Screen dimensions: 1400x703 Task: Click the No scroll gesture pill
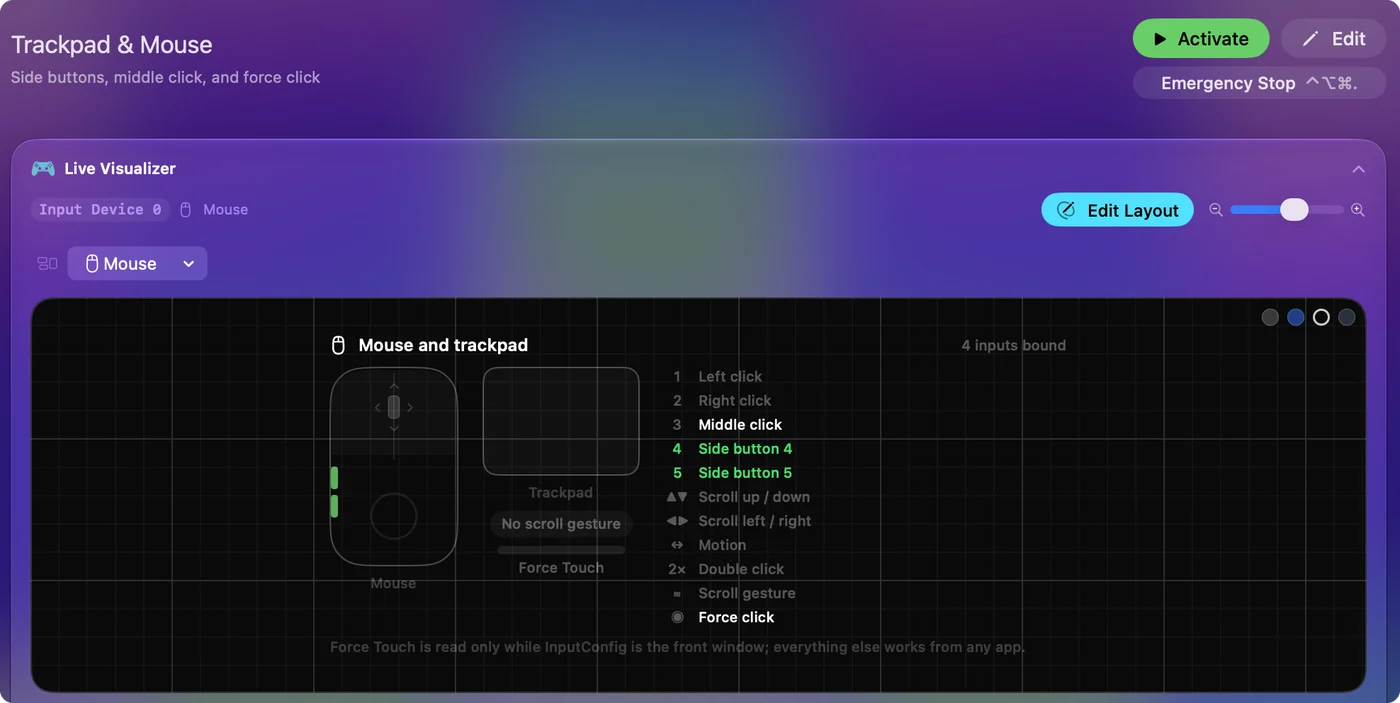(x=561, y=524)
